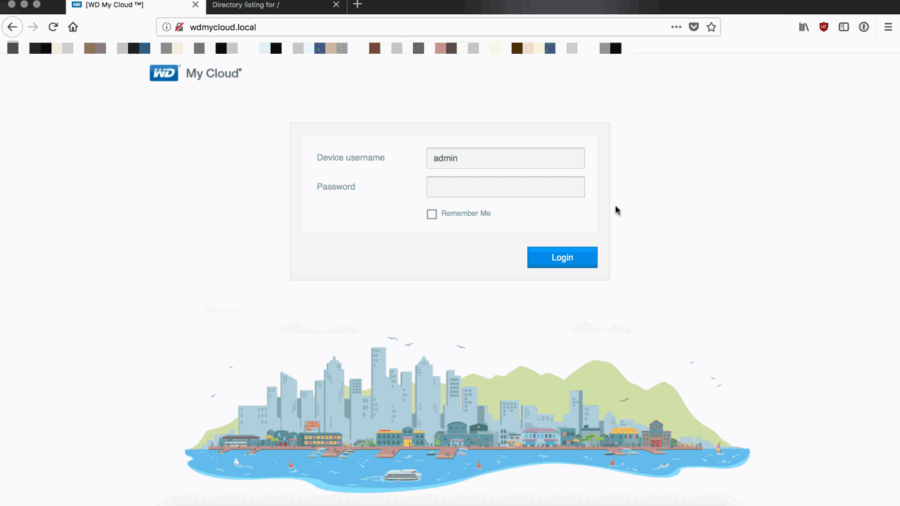Open the Firefox hamburger menu
This screenshot has height=506, width=900.
click(888, 27)
